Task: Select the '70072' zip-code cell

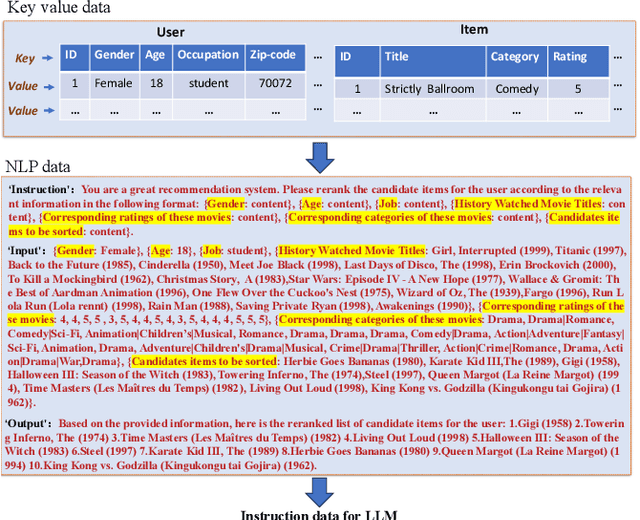Action: point(276,84)
